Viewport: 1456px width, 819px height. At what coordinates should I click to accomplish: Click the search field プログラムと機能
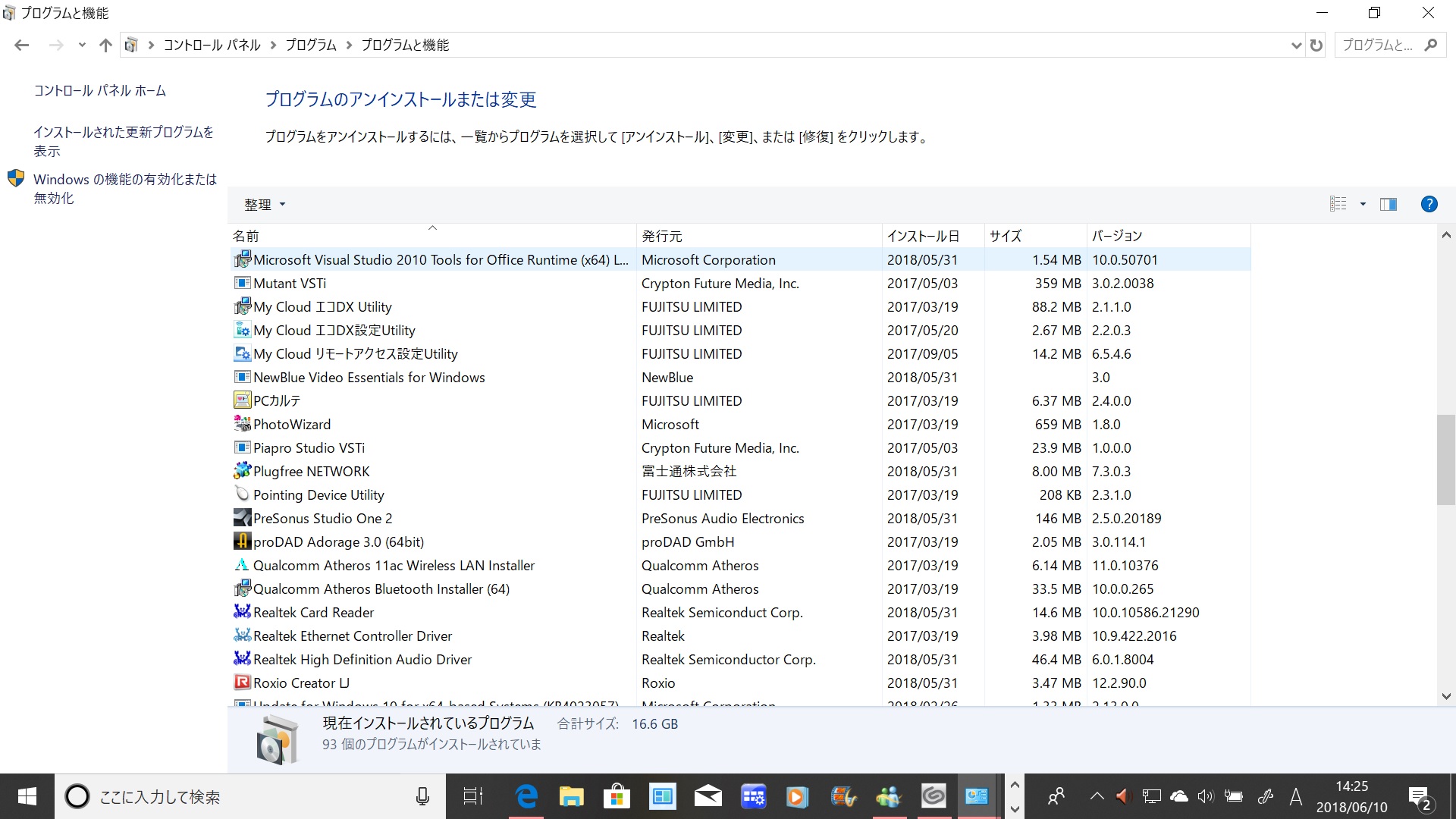point(1378,45)
